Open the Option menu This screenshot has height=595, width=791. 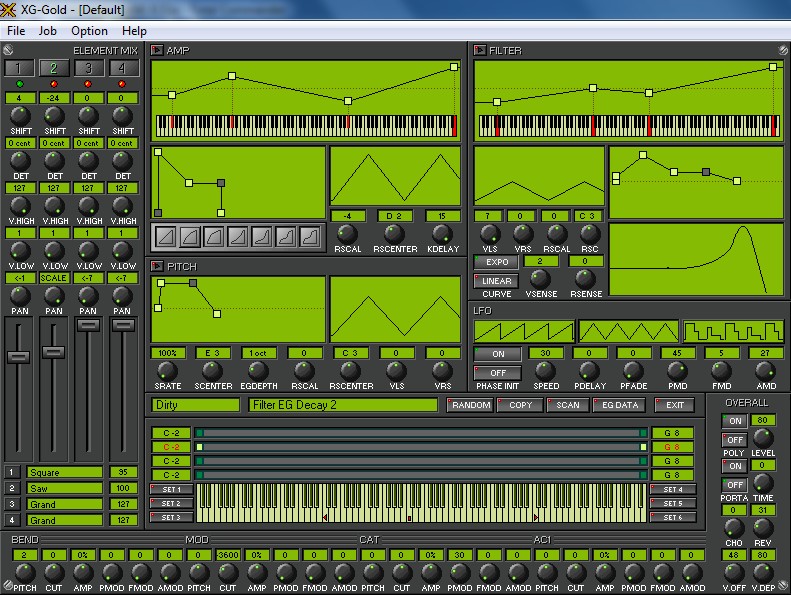tap(89, 31)
